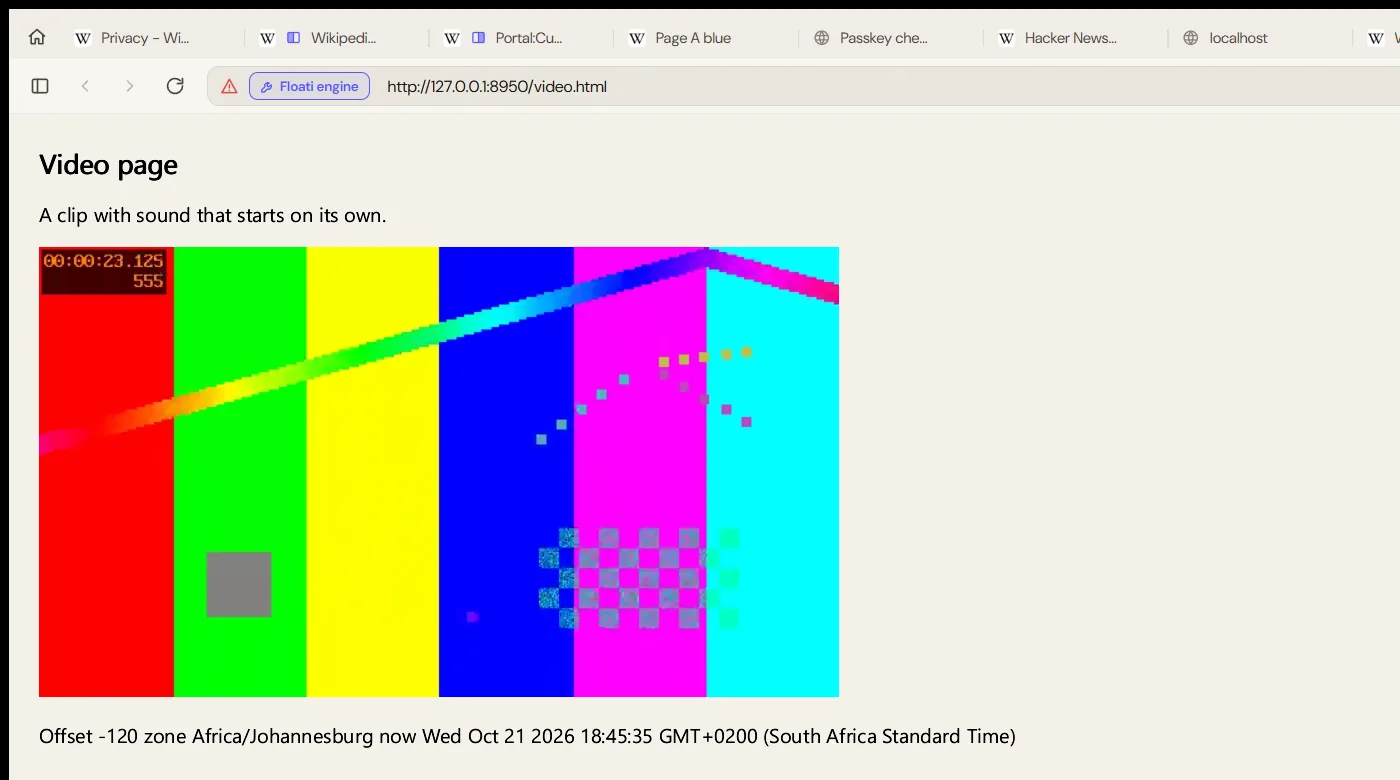
Task: Go to the browser home page icon
Action: [37, 38]
